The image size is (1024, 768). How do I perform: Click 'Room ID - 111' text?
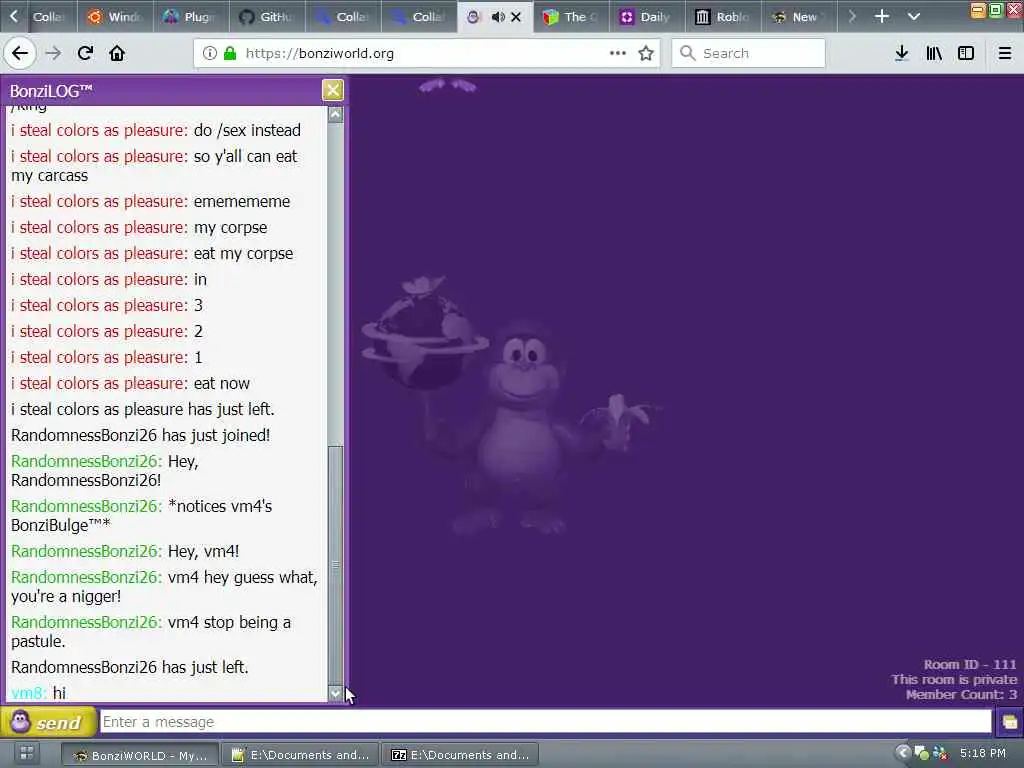coord(970,665)
